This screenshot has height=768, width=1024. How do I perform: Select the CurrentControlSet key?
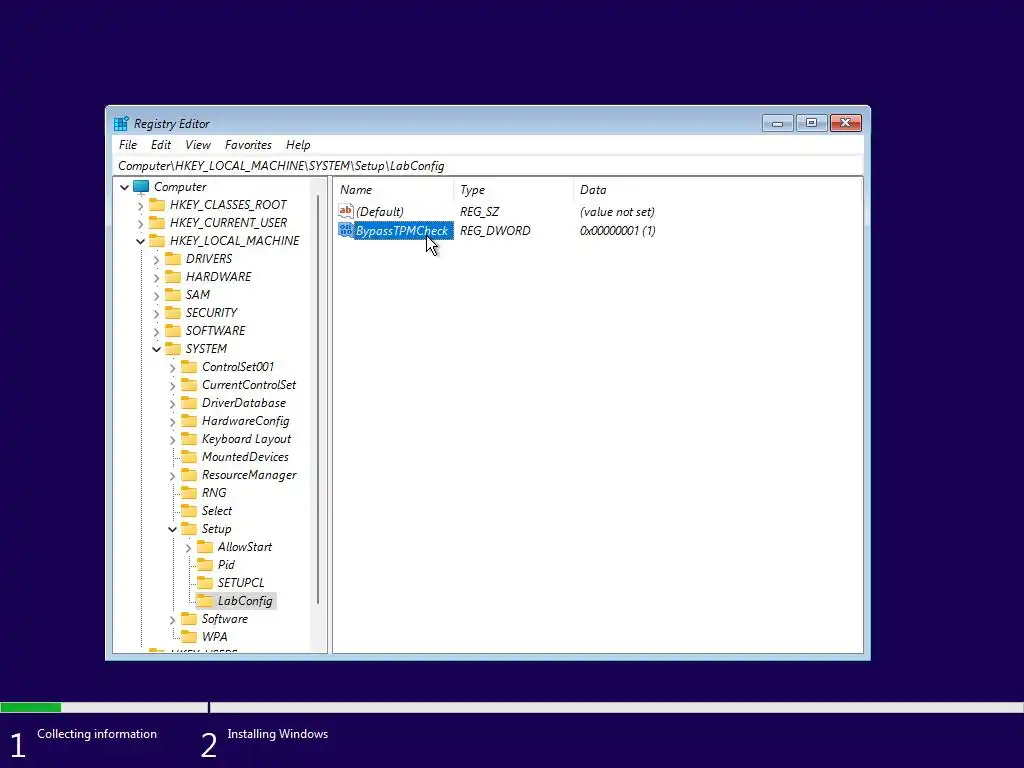(249, 385)
